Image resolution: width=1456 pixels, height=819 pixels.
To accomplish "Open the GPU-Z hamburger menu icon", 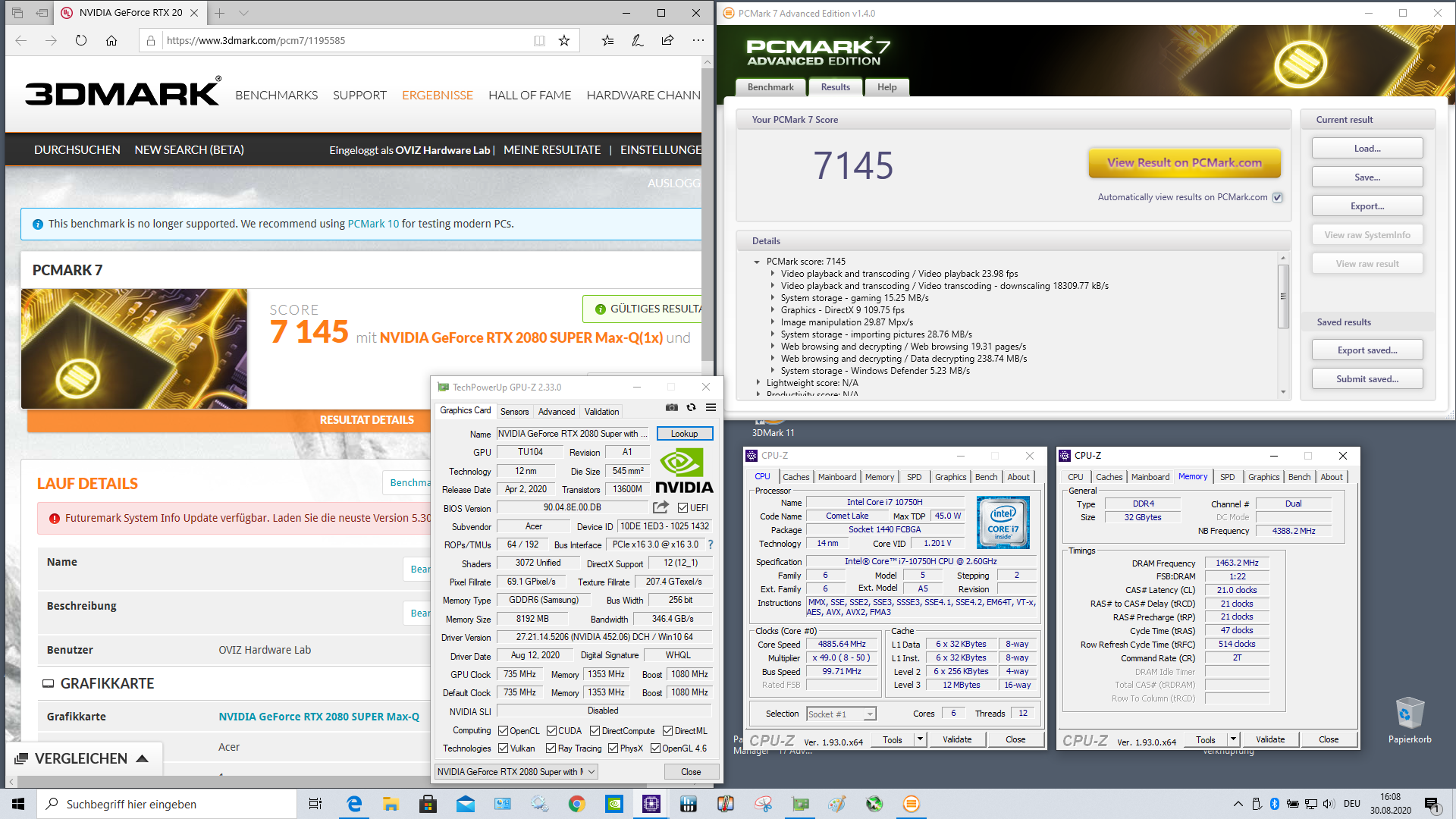I will pos(711,408).
